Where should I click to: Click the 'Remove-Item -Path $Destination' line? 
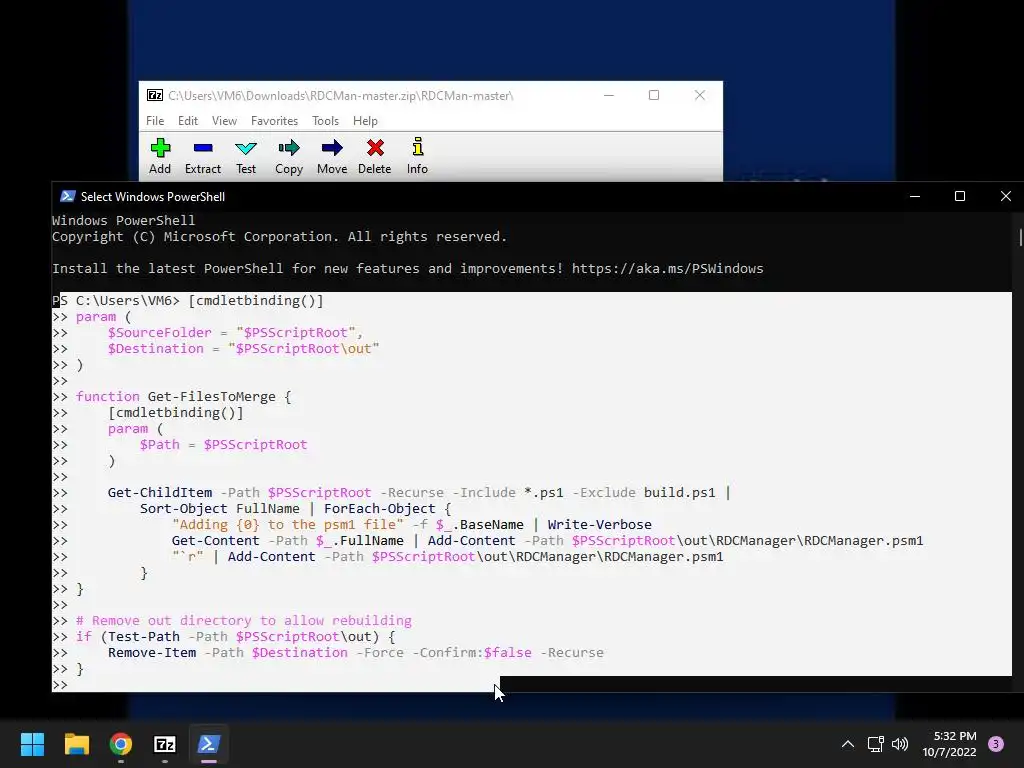tap(356, 652)
